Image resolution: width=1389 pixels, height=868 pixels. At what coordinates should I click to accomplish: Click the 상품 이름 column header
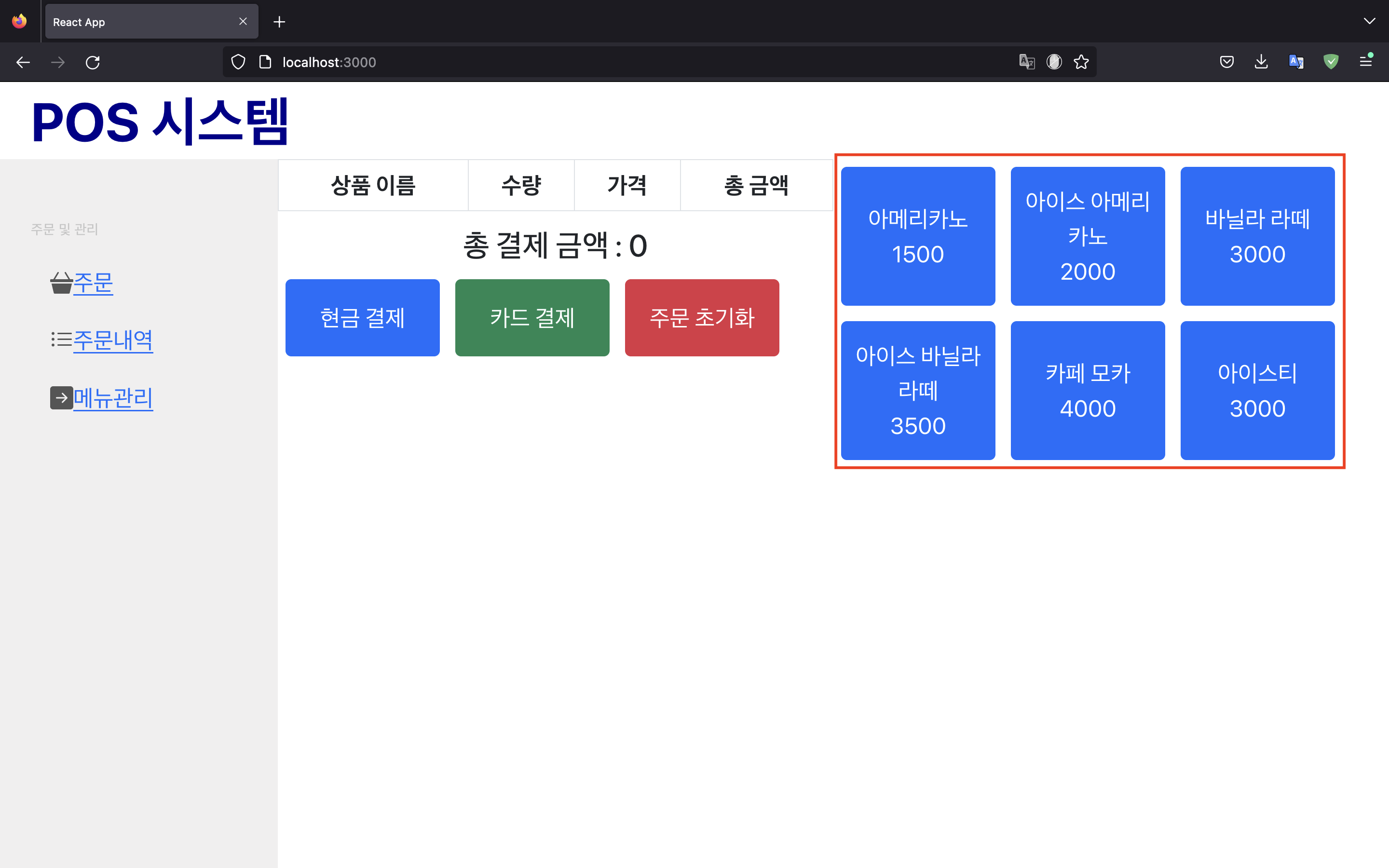373,186
